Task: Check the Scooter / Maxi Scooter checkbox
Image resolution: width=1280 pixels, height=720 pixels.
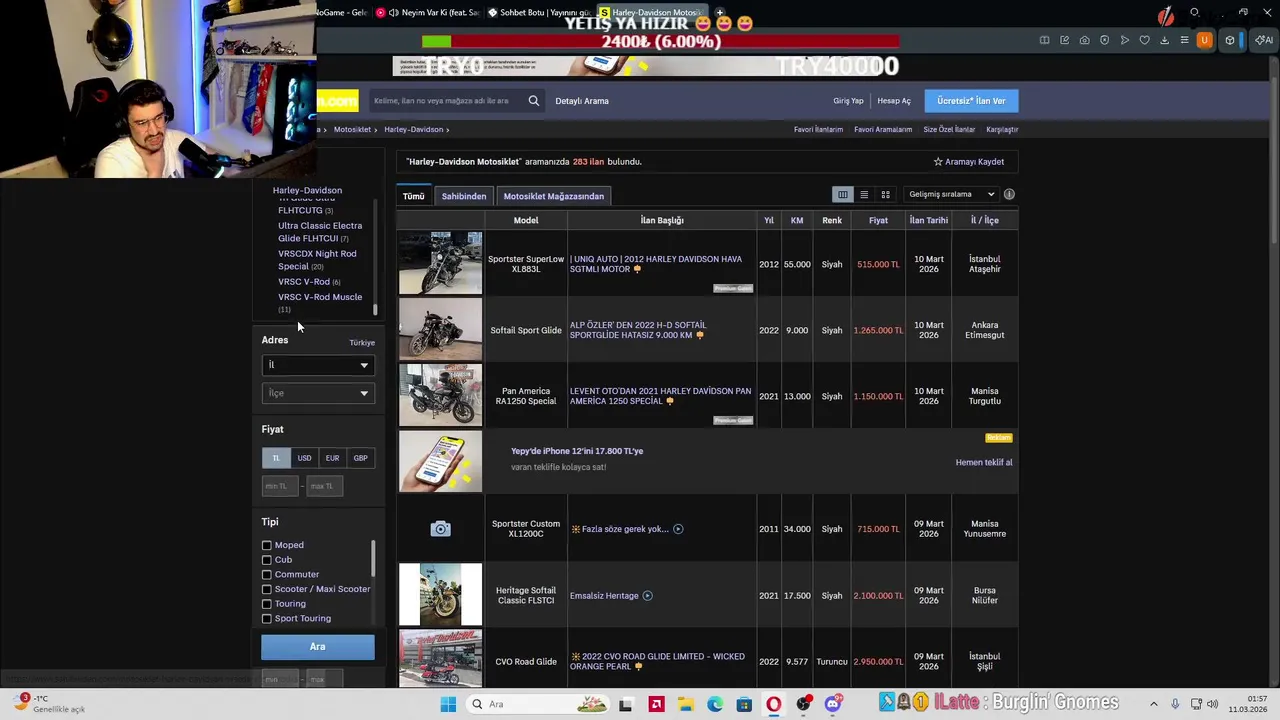Action: 266,589
